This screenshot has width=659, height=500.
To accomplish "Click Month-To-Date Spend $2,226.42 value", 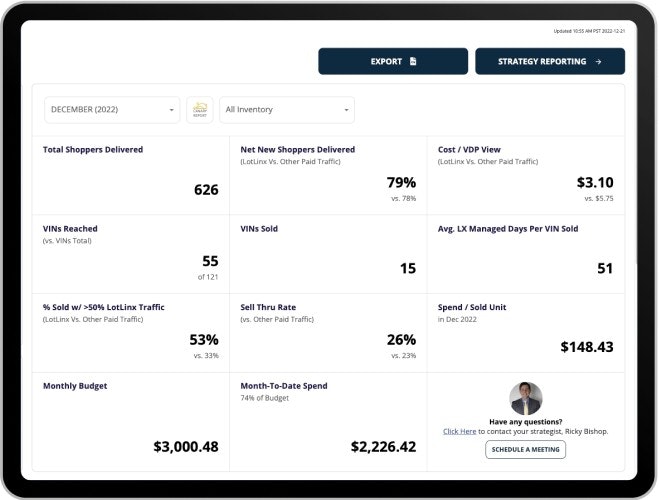I will pyautogui.click(x=383, y=447).
